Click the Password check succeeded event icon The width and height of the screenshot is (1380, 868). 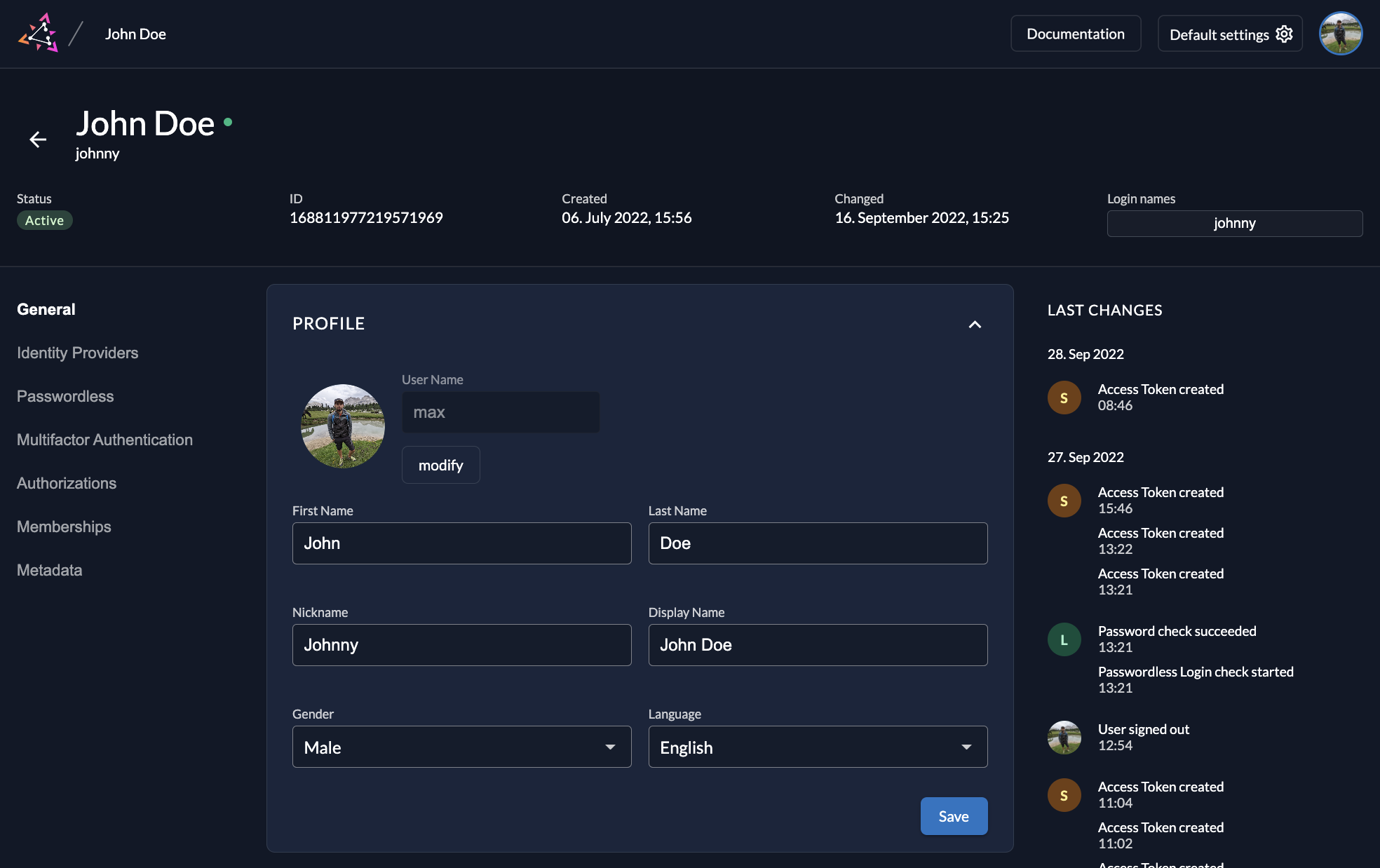tap(1064, 639)
